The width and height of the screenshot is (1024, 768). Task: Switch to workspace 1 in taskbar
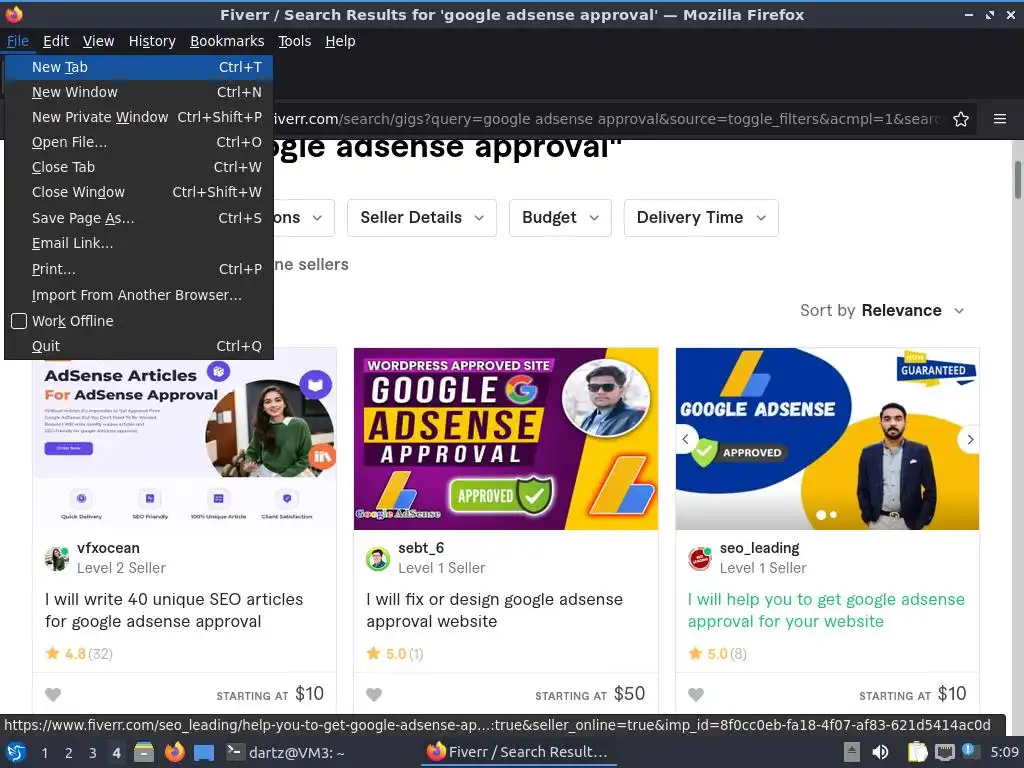tap(44, 753)
